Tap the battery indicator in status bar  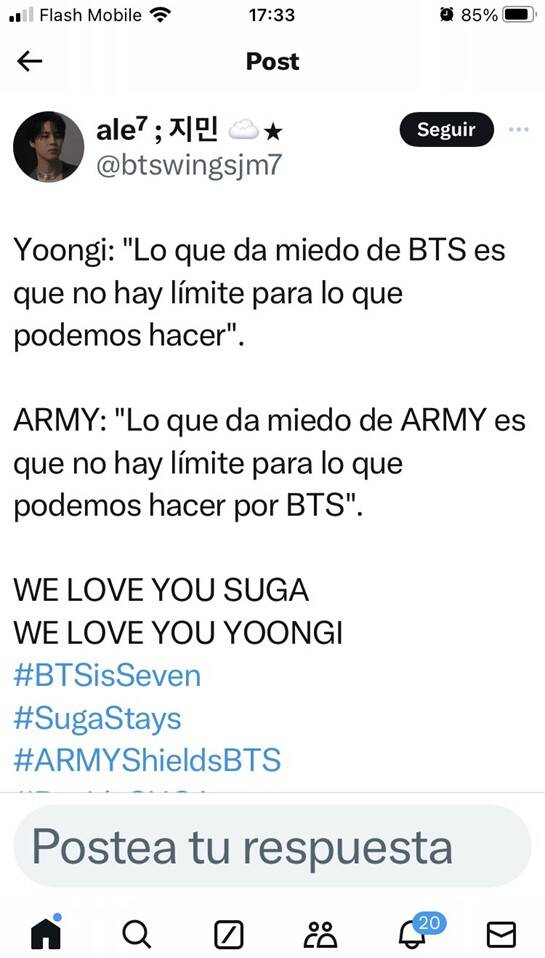pos(519,15)
